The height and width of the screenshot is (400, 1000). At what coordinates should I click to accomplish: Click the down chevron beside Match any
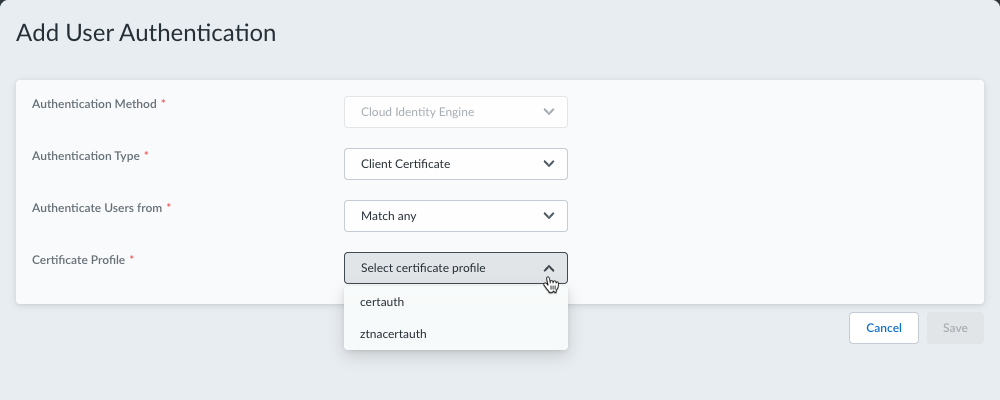point(548,216)
